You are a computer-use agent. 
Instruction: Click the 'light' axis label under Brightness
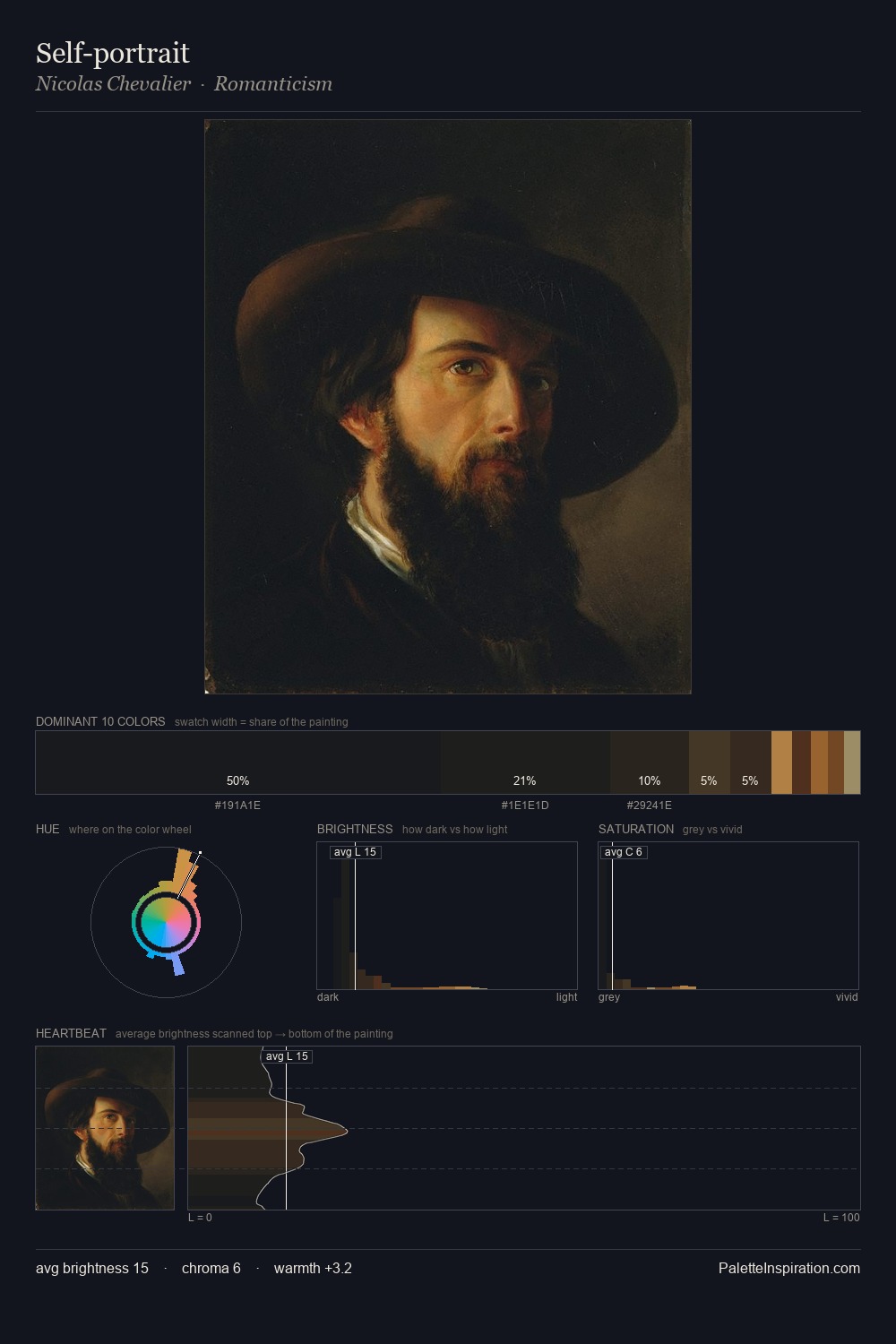(566, 997)
